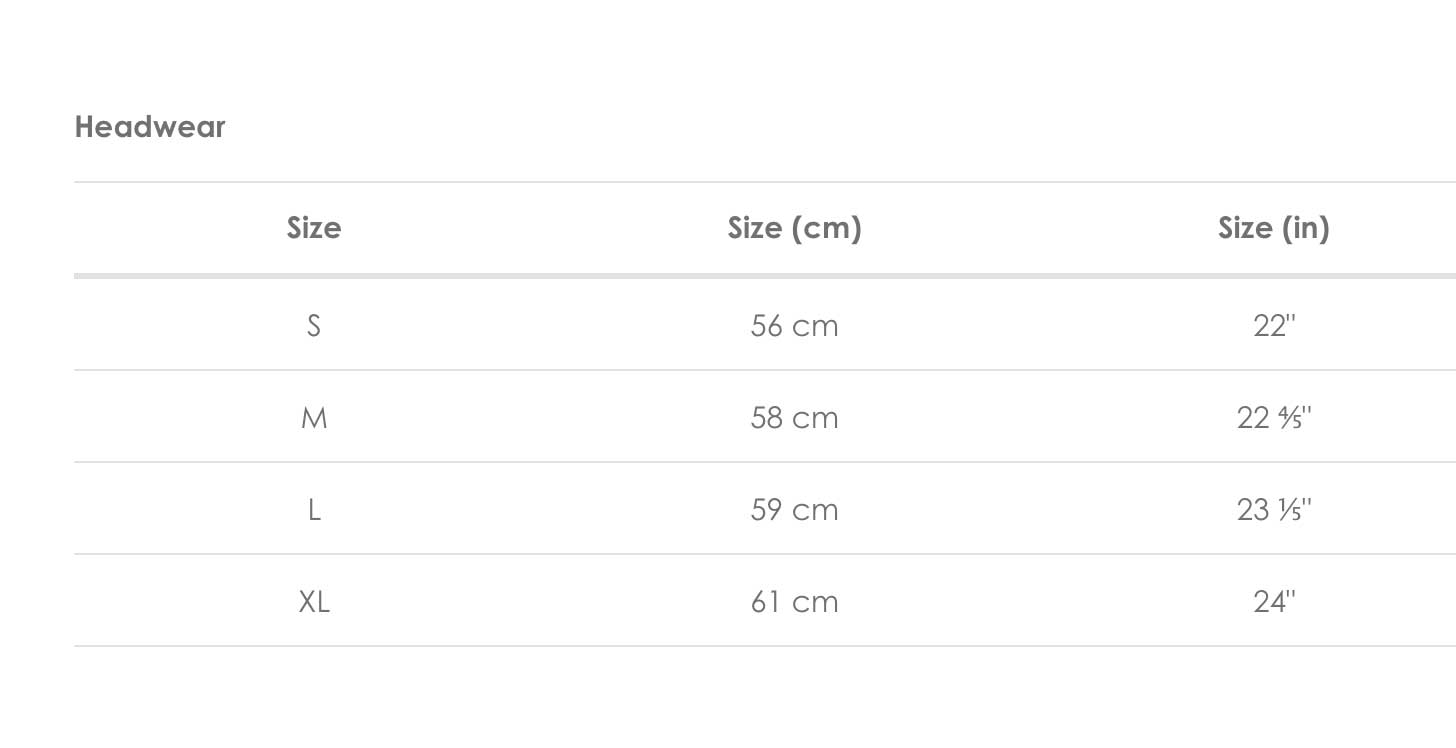Viewport: 1456px width, 748px height.
Task: Select the 61 cm measurement cell
Action: coord(794,602)
